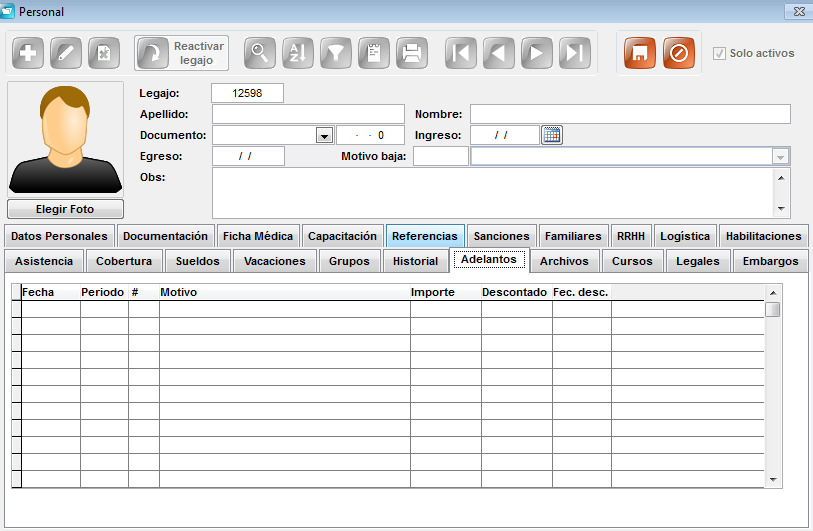Screen dimensions: 813x531
Task: Click the Egreso date field
Action: (x=248, y=156)
